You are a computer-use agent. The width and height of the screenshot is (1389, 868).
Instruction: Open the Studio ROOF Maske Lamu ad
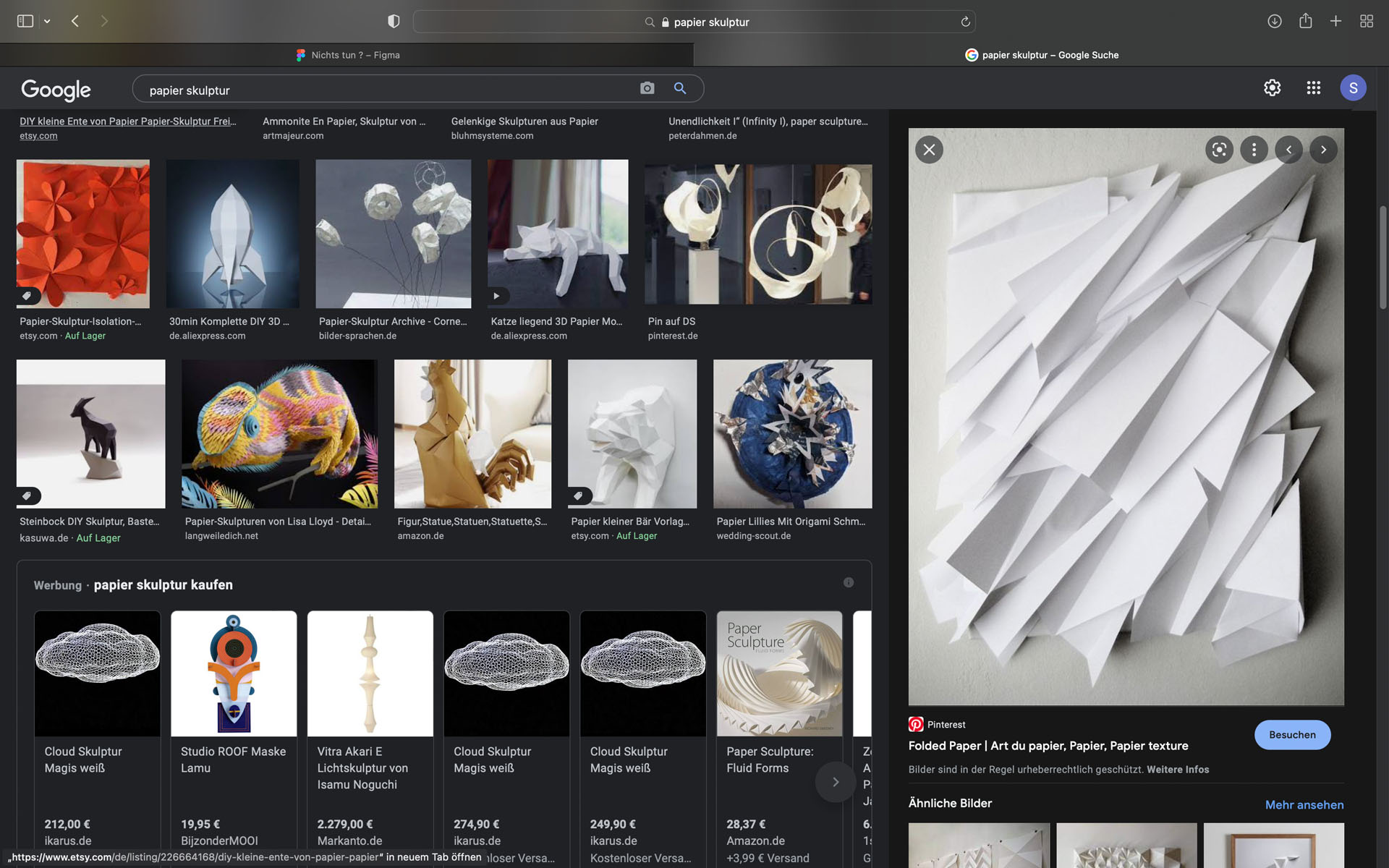234,738
